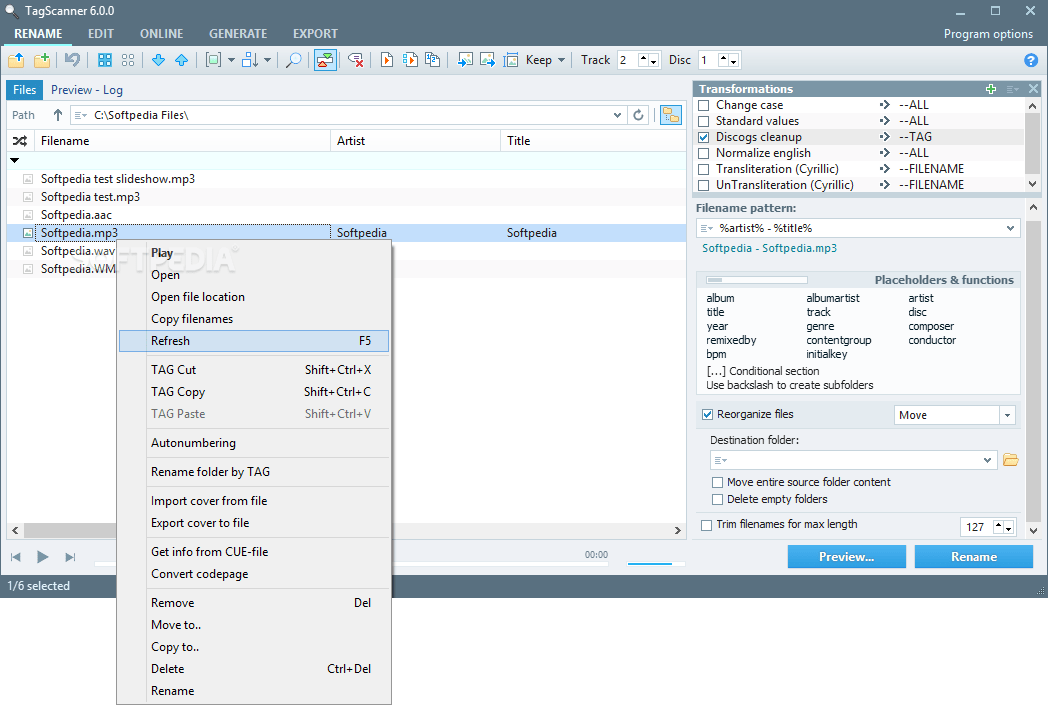This screenshot has width=1048, height=705.
Task: Toggle album art preview toolbar icon
Action: pos(325,59)
